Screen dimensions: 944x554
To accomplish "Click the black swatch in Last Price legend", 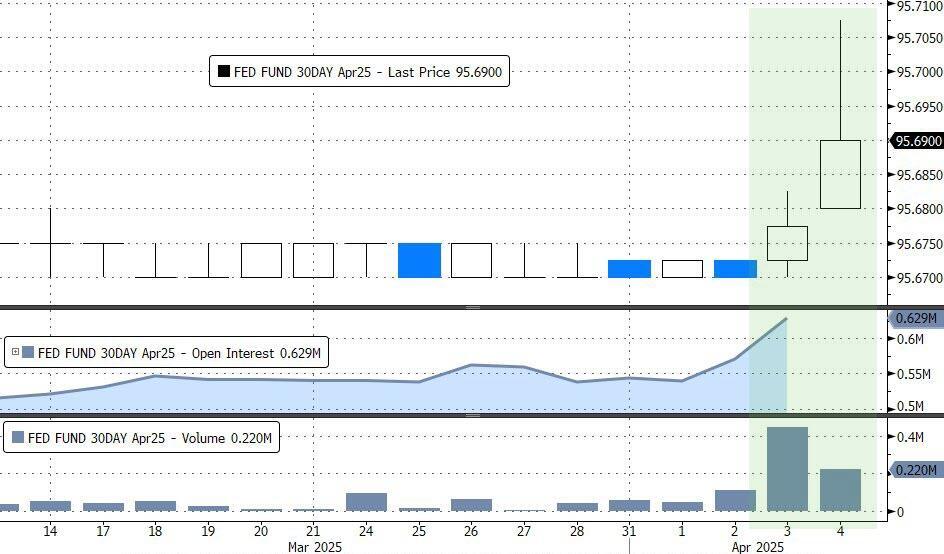I will point(223,71).
